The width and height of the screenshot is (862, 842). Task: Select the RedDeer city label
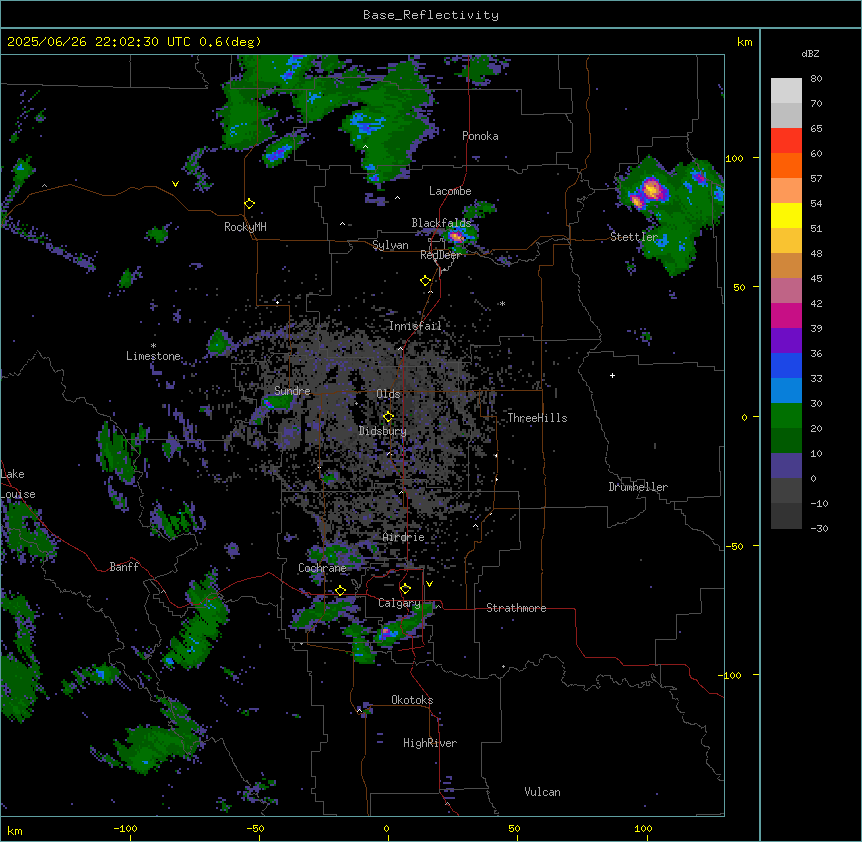[440, 255]
